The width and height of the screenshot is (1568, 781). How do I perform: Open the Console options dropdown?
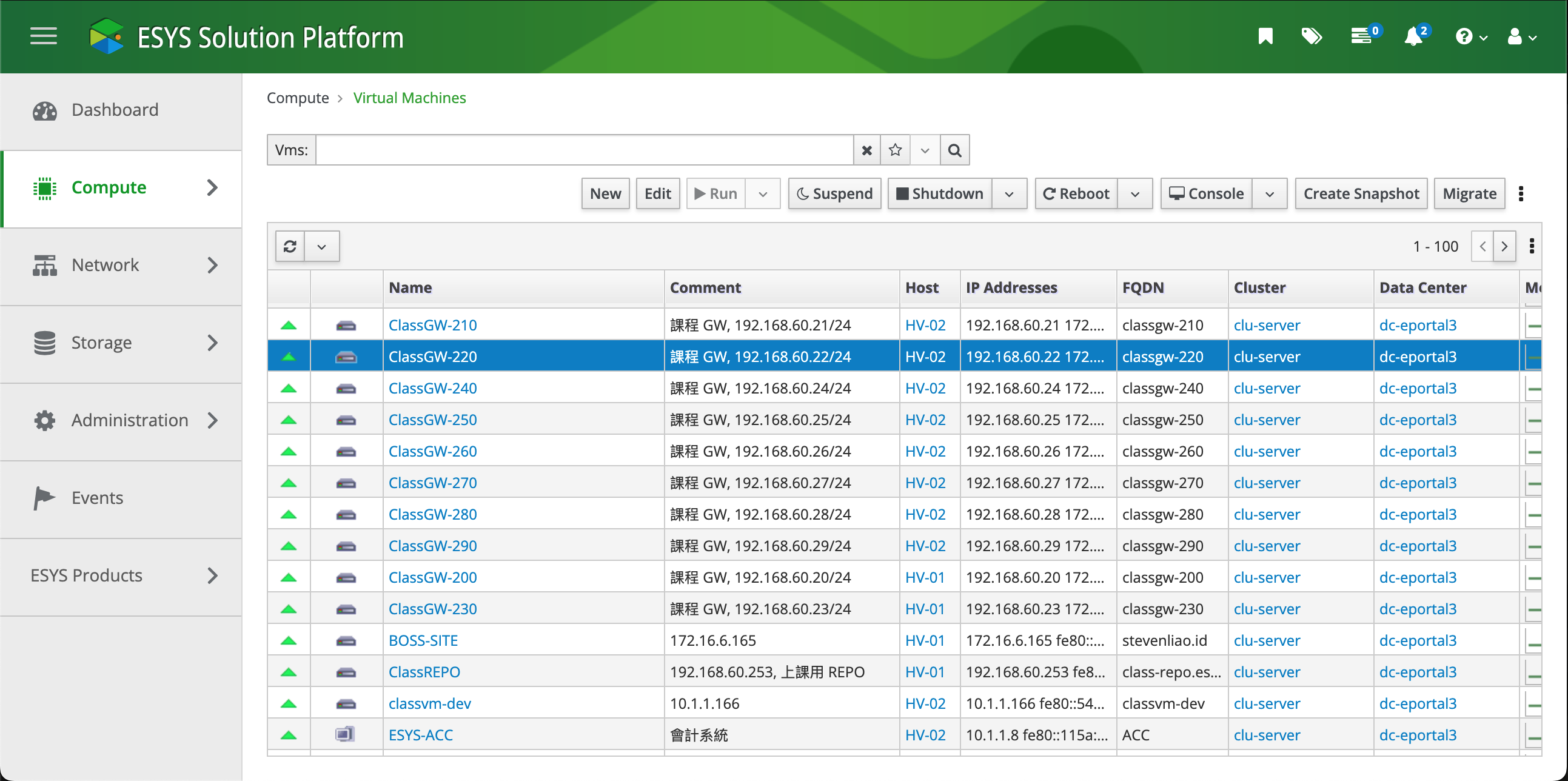pos(1270,193)
